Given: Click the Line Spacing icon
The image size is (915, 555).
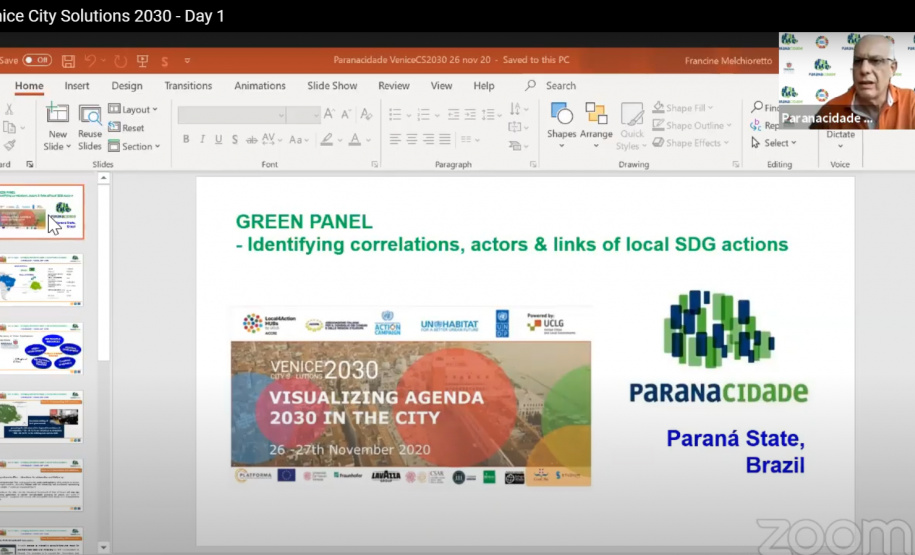Looking at the screenshot, I should [x=490, y=114].
